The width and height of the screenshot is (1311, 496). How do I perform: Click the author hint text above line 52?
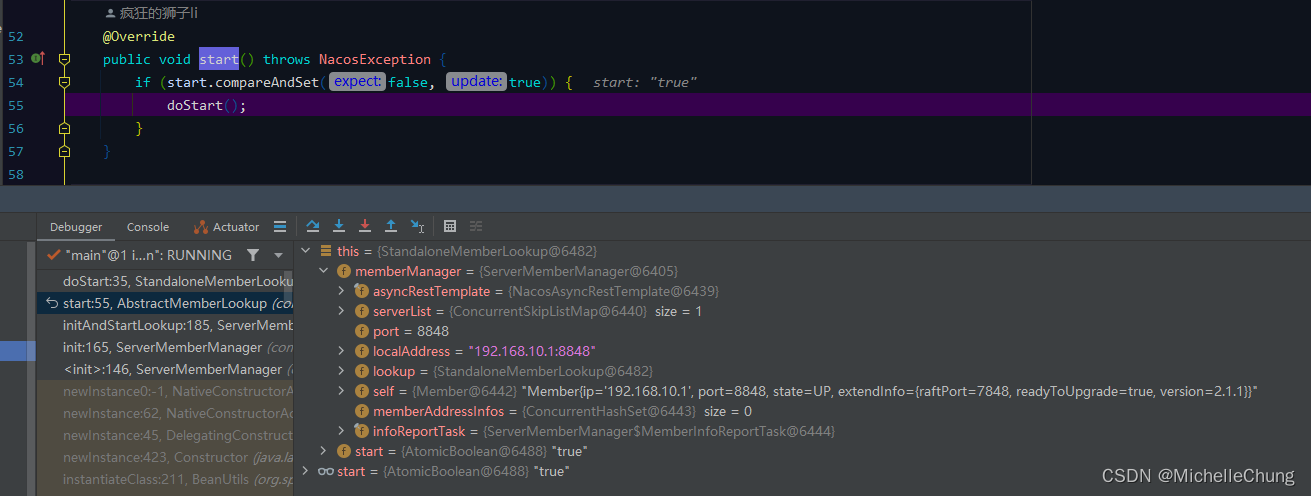[151, 14]
